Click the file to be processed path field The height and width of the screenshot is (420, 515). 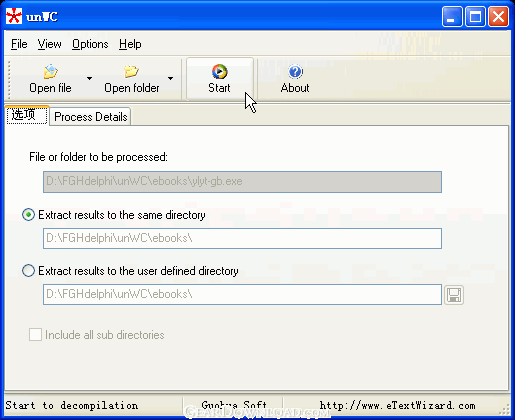(x=242, y=182)
